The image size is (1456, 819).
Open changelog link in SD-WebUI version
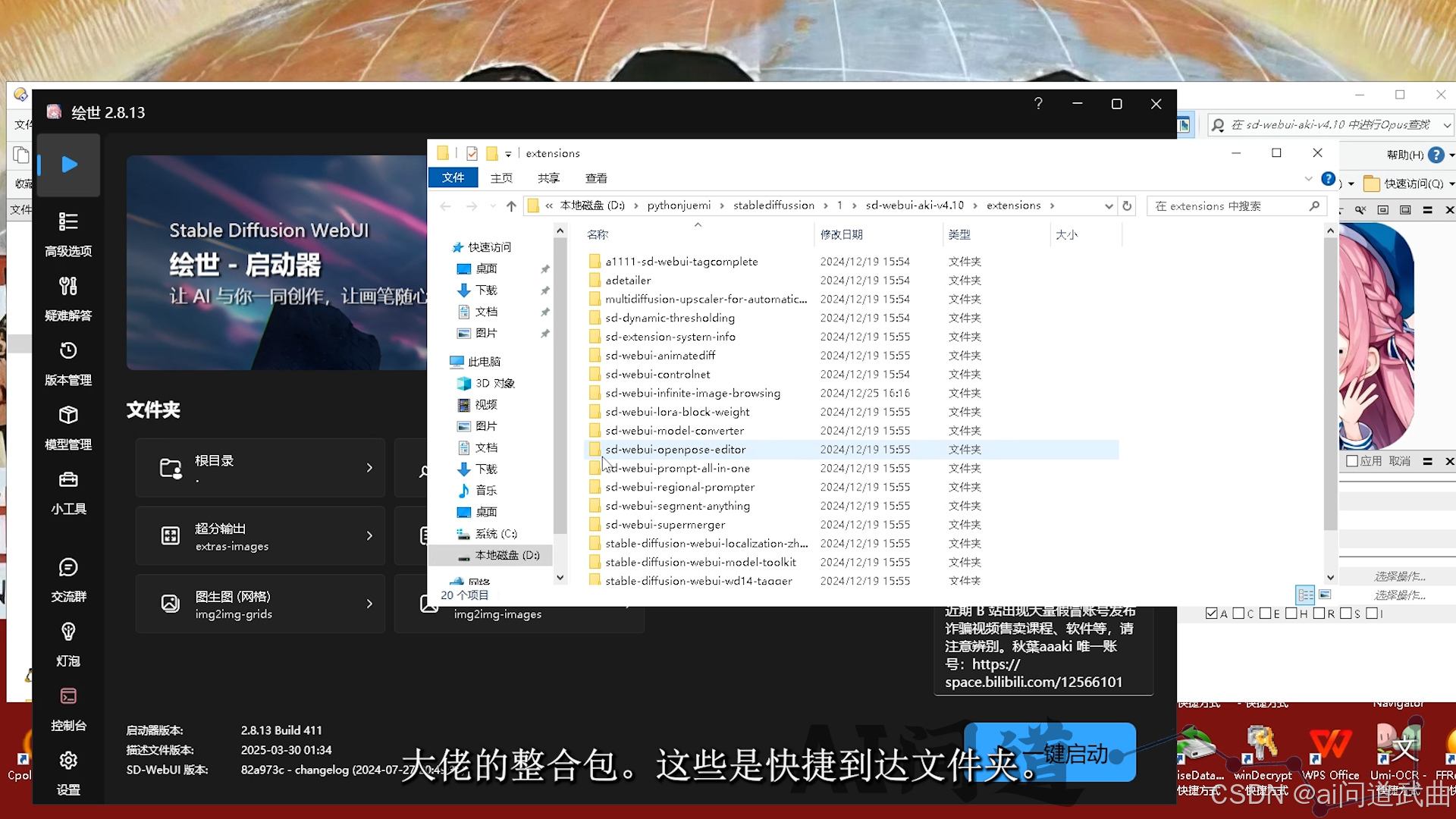coord(322,770)
